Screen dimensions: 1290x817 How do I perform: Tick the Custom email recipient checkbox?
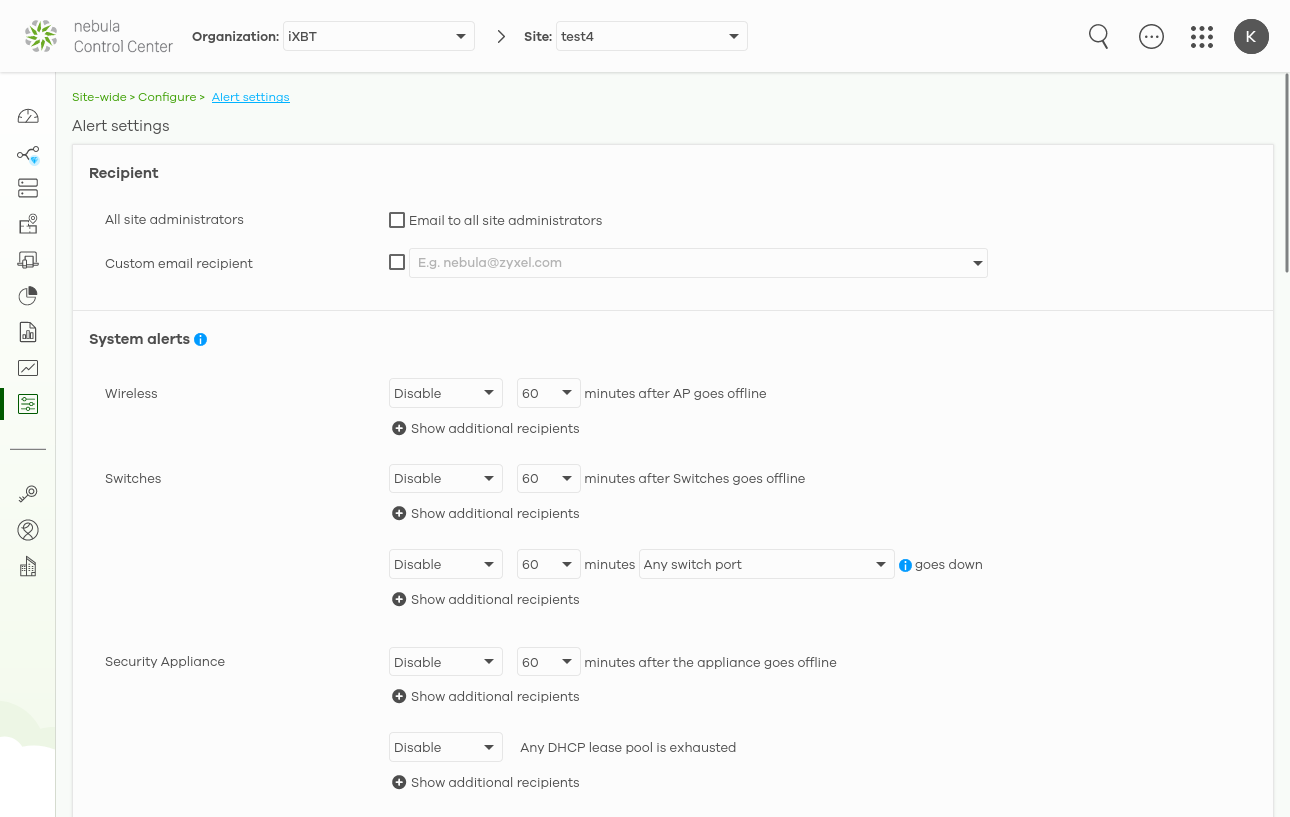click(397, 263)
